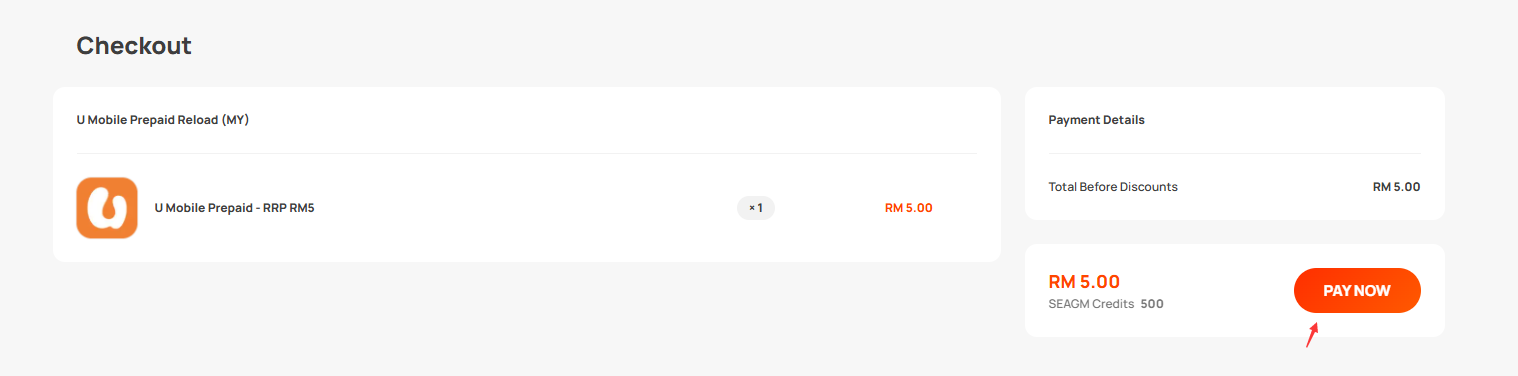Viewport: 1518px width, 376px height.
Task: Click the SEAGM Credits label
Action: pos(1091,304)
